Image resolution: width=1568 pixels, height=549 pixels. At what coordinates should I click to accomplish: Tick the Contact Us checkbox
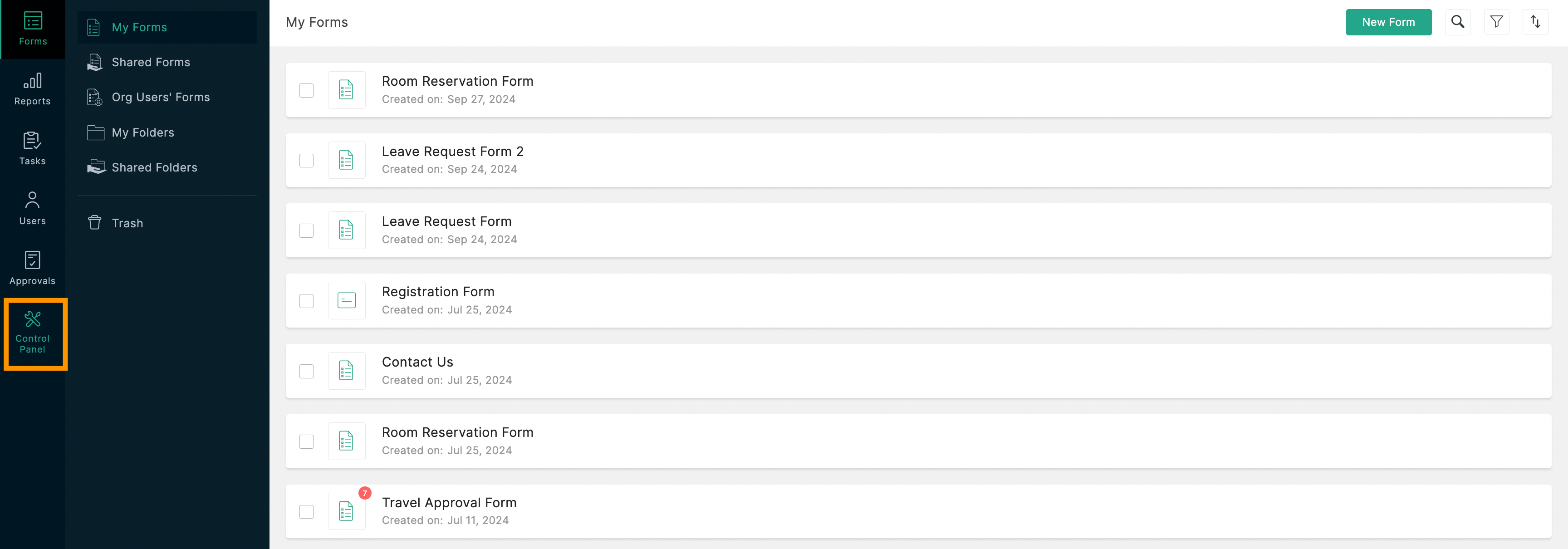click(306, 371)
